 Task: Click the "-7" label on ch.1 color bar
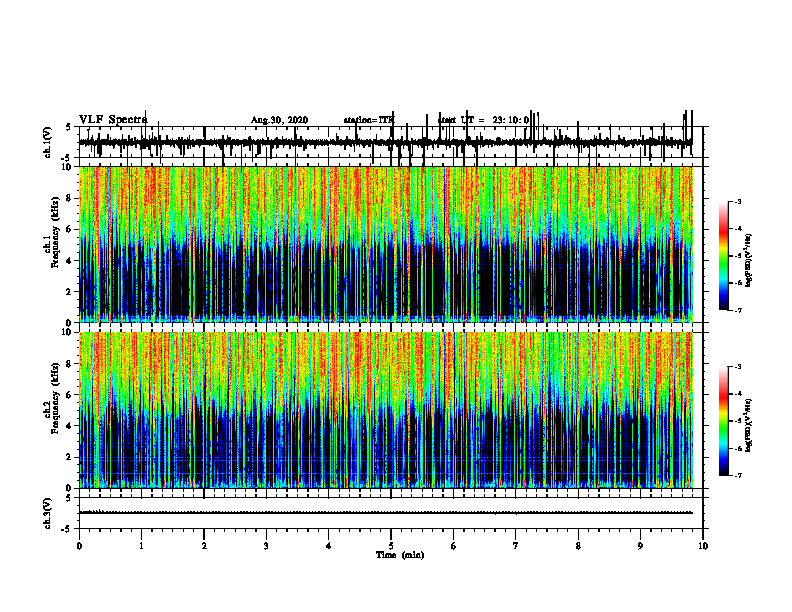tap(738, 310)
